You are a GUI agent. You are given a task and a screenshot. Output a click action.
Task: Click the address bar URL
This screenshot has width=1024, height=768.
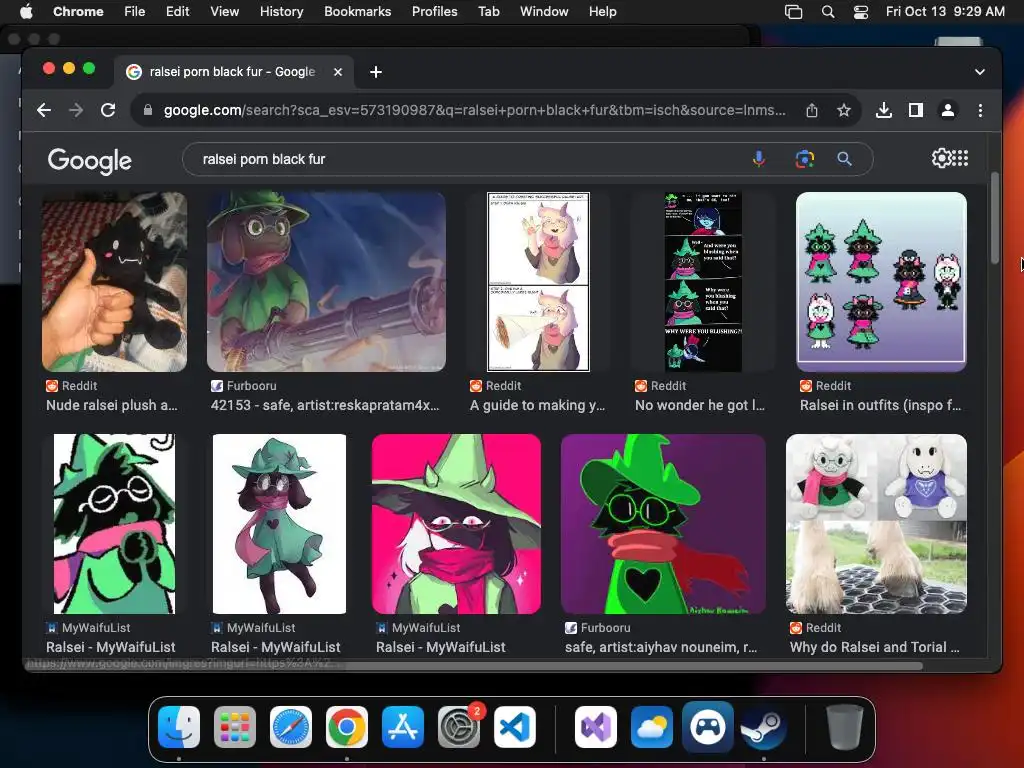[x=474, y=110]
